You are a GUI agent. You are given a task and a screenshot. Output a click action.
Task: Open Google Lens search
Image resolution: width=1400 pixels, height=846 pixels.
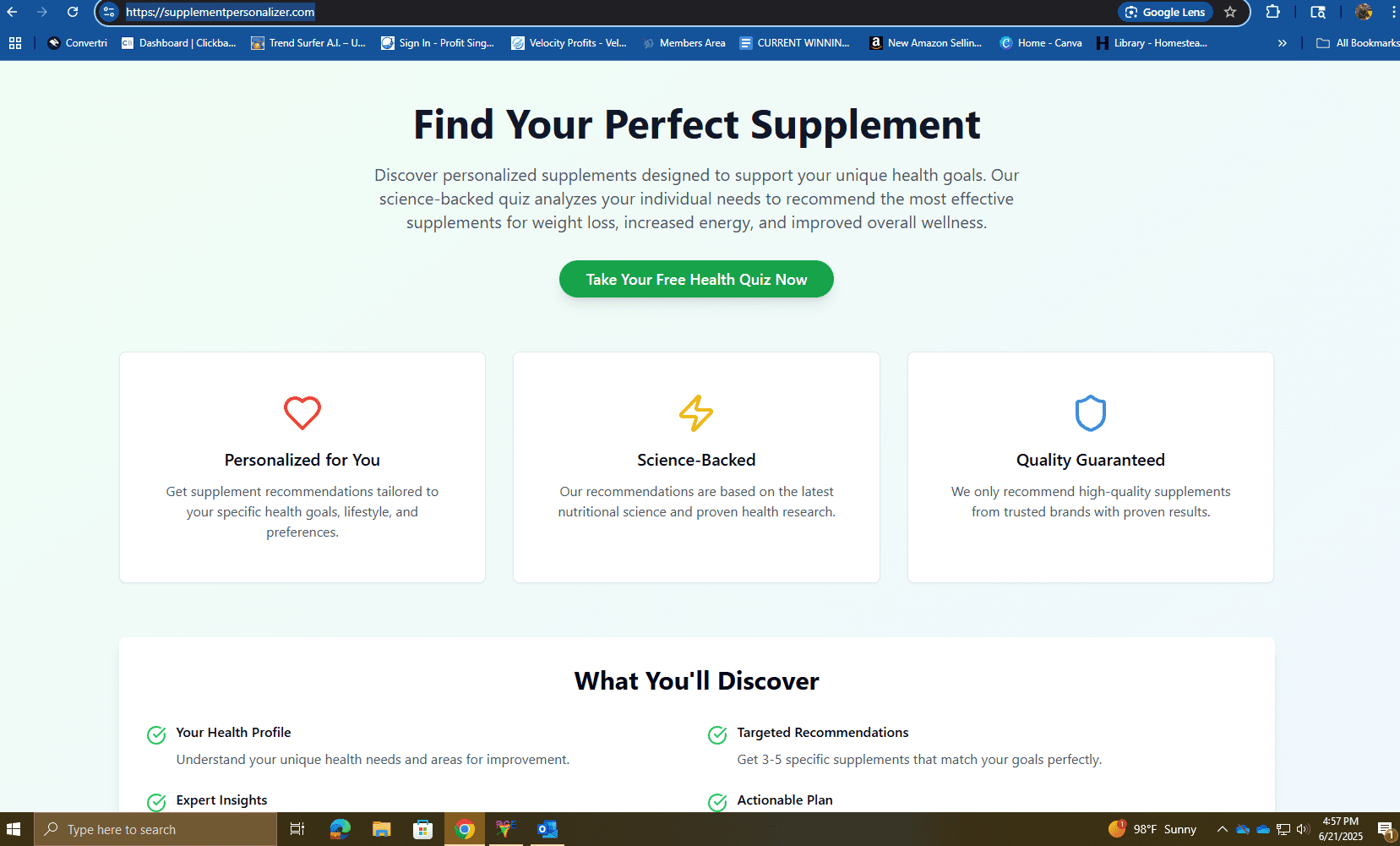1165,12
